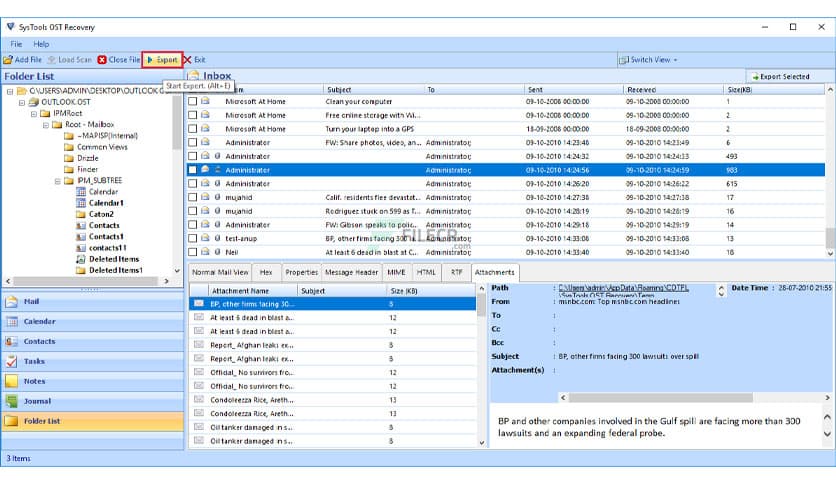Viewport: 836px width, 484px height.
Task: Click the Export Selected button
Action: pos(781,77)
